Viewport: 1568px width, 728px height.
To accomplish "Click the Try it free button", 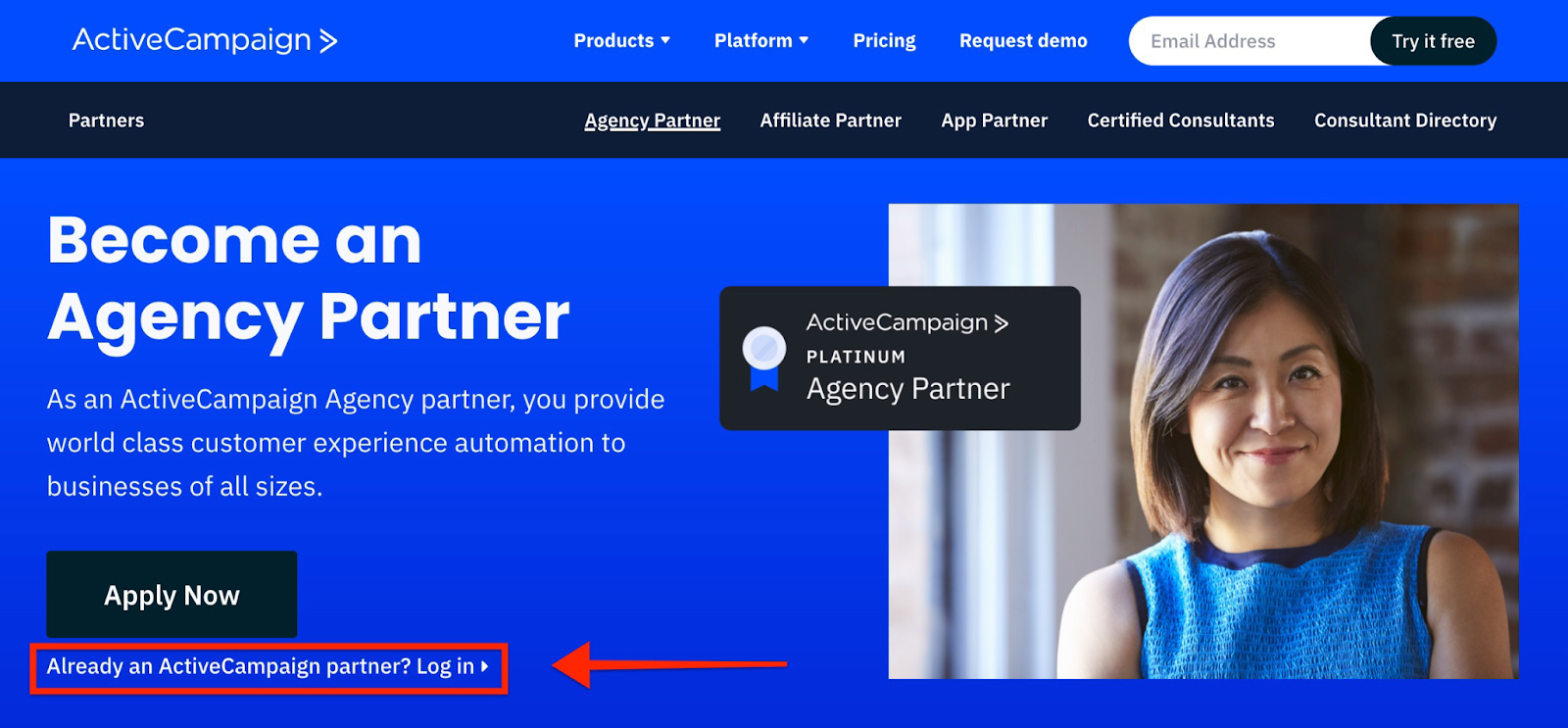I will tap(1433, 41).
